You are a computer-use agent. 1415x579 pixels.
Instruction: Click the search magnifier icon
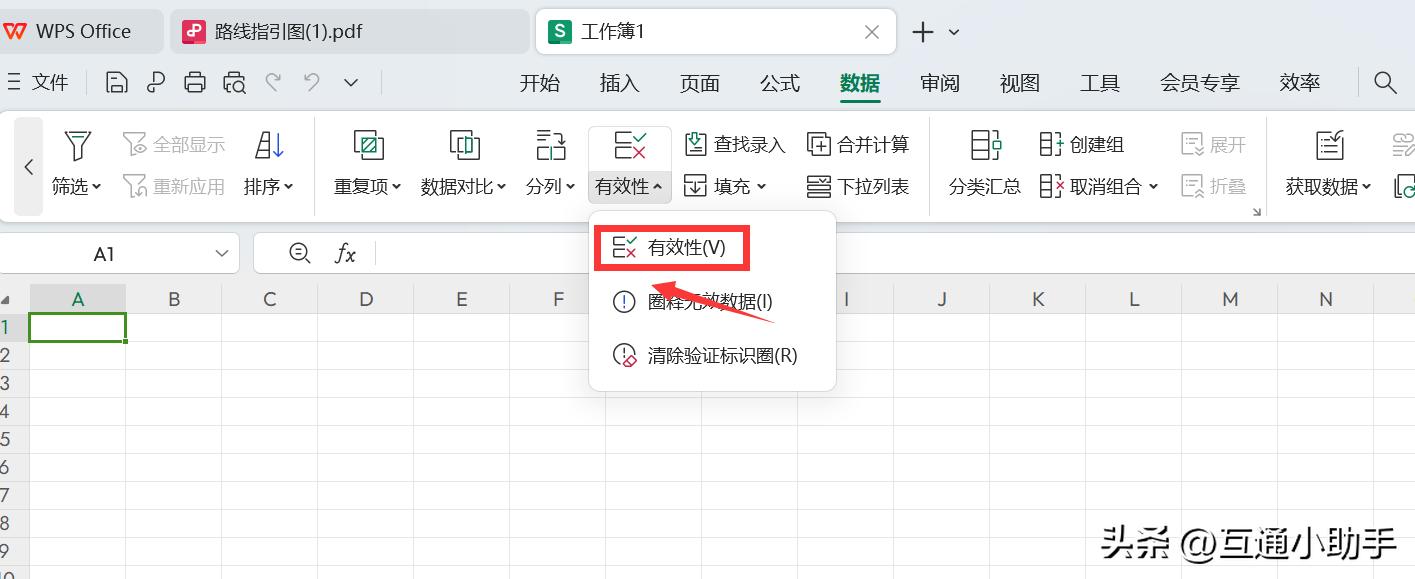1385,83
